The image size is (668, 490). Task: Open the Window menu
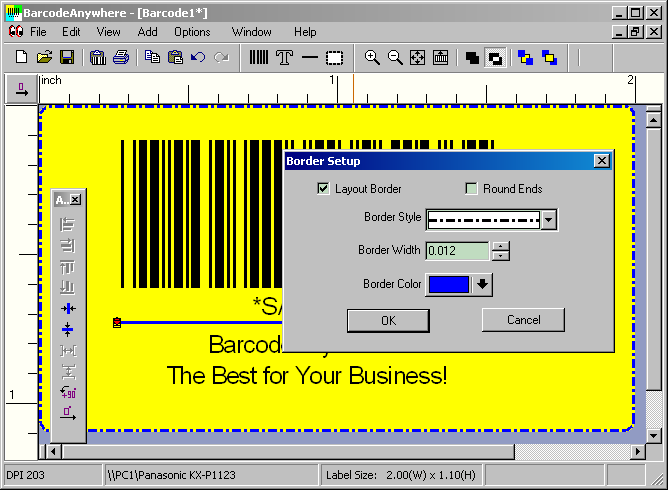251,32
